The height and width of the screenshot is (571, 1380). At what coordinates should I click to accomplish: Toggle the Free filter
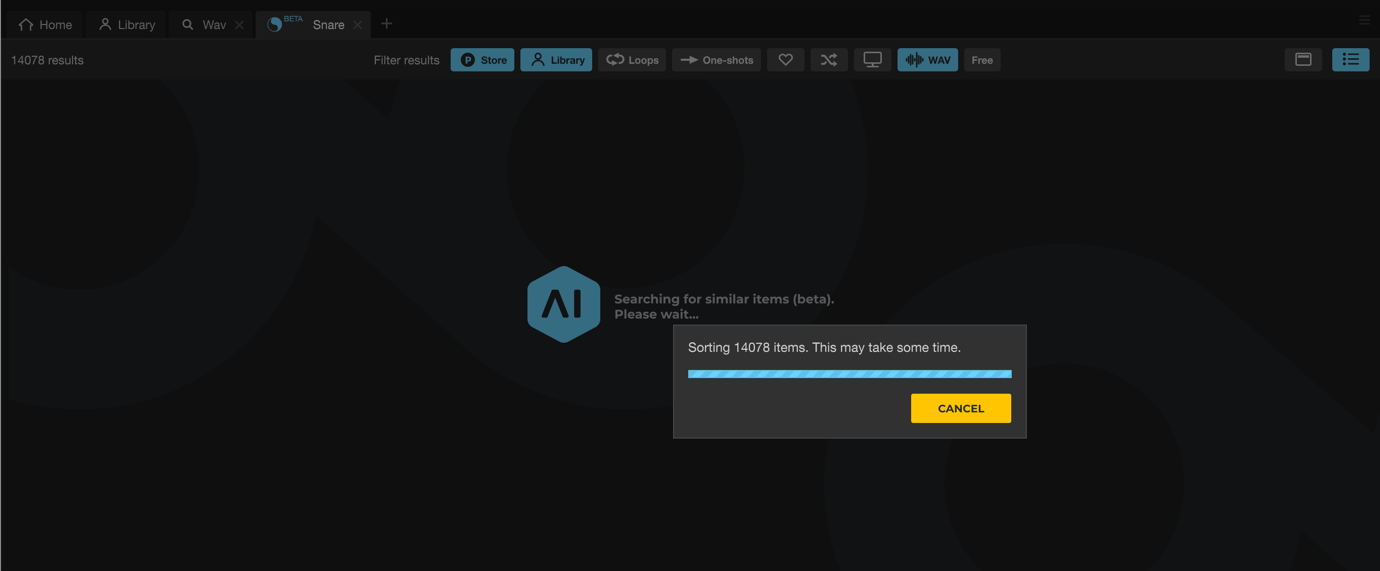982,60
